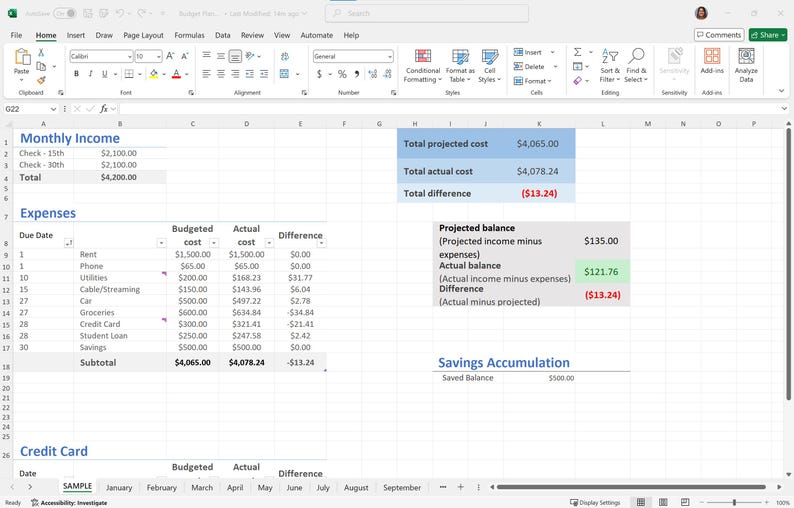Switch to the Data ribbon tab
Viewport: 794px width, 508px height.
click(222, 35)
